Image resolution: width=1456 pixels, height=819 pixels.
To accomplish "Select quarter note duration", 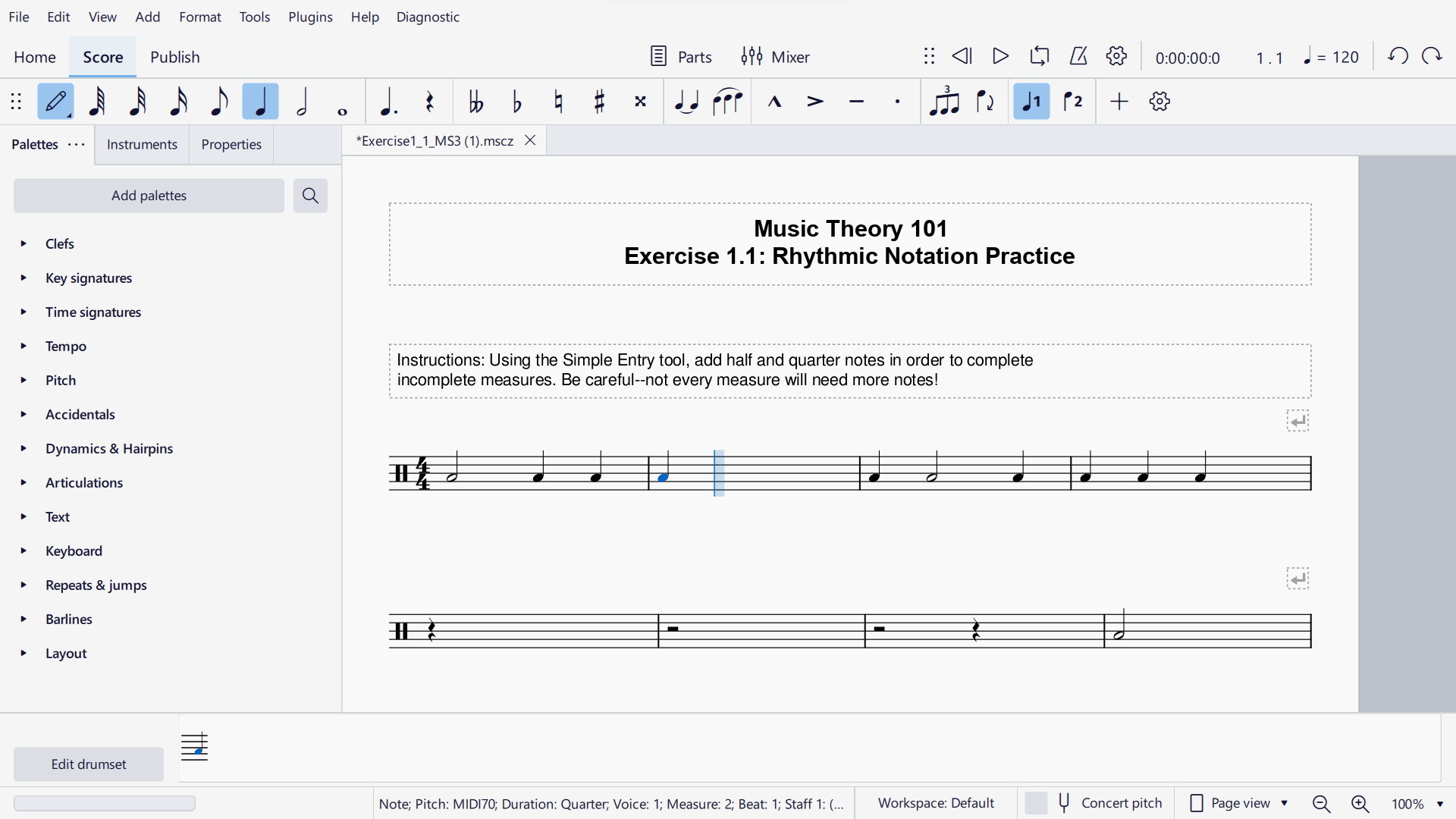I will [x=261, y=102].
